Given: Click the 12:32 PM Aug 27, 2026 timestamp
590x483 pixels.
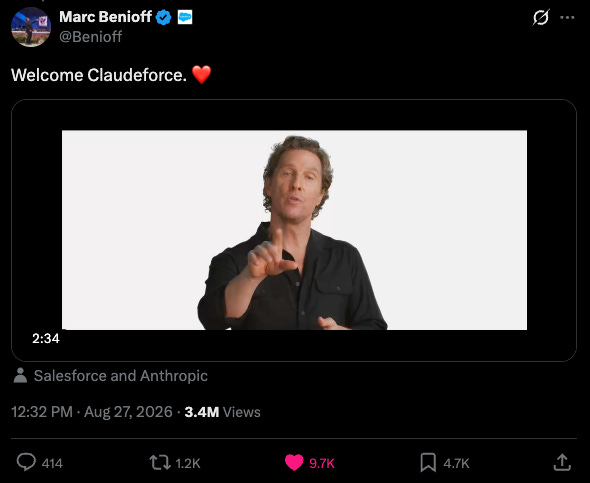Looking at the screenshot, I should (x=92, y=412).
